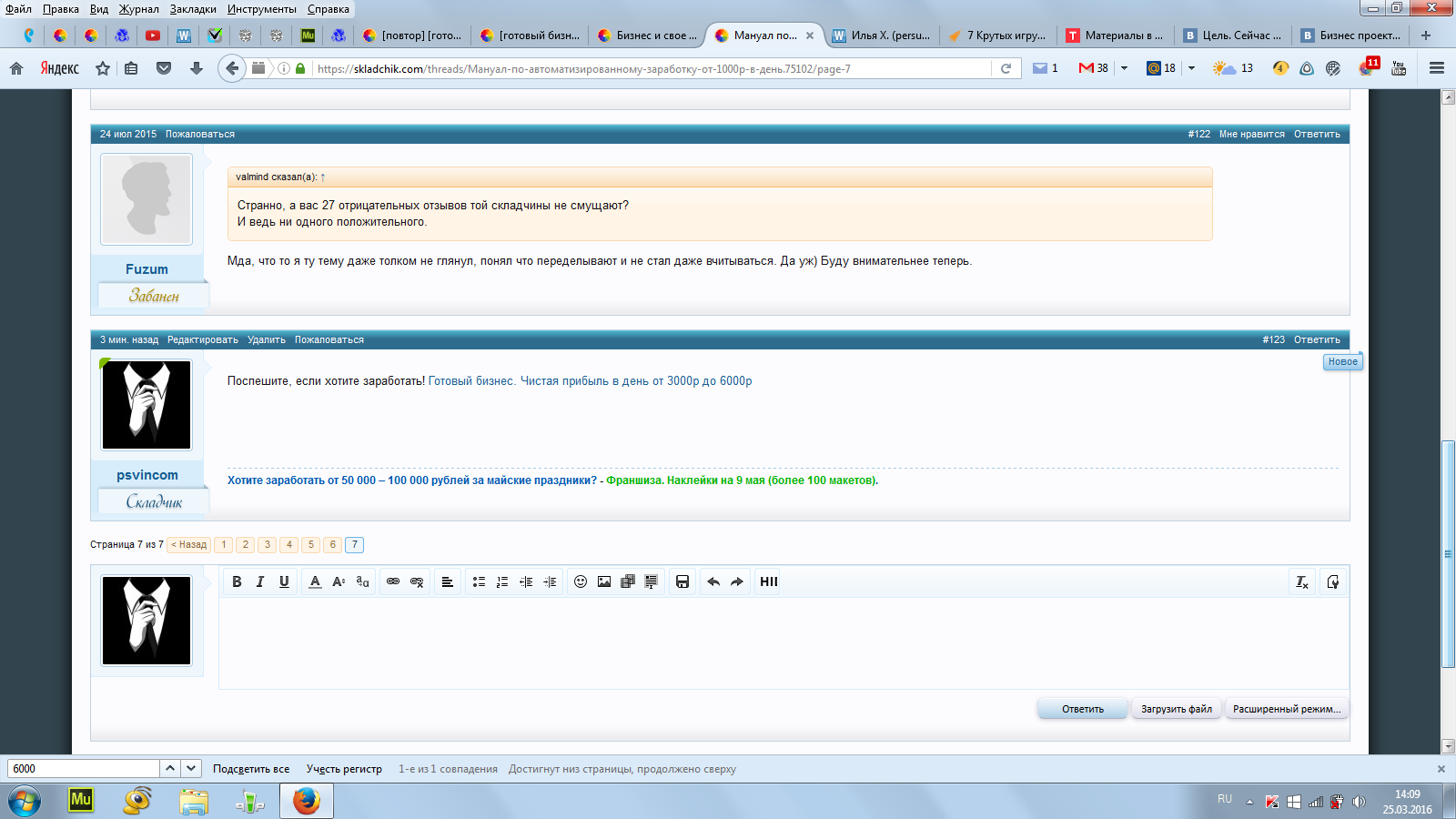Click the page vertical scrollbar thumb
Viewport: 1456px width, 819px height.
pyautogui.click(x=1448, y=554)
